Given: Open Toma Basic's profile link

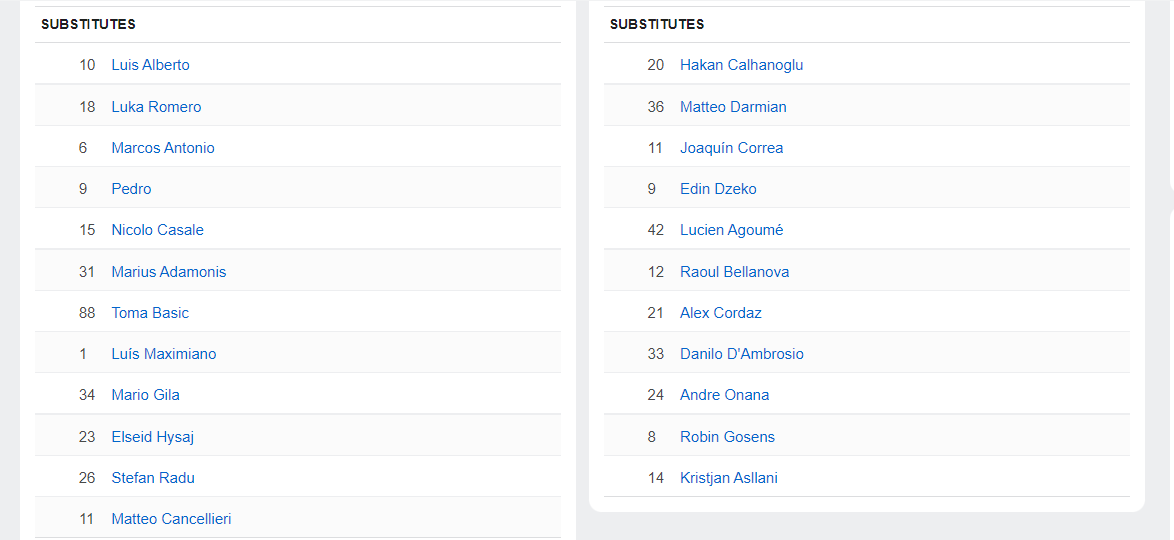Looking at the screenshot, I should click(150, 313).
